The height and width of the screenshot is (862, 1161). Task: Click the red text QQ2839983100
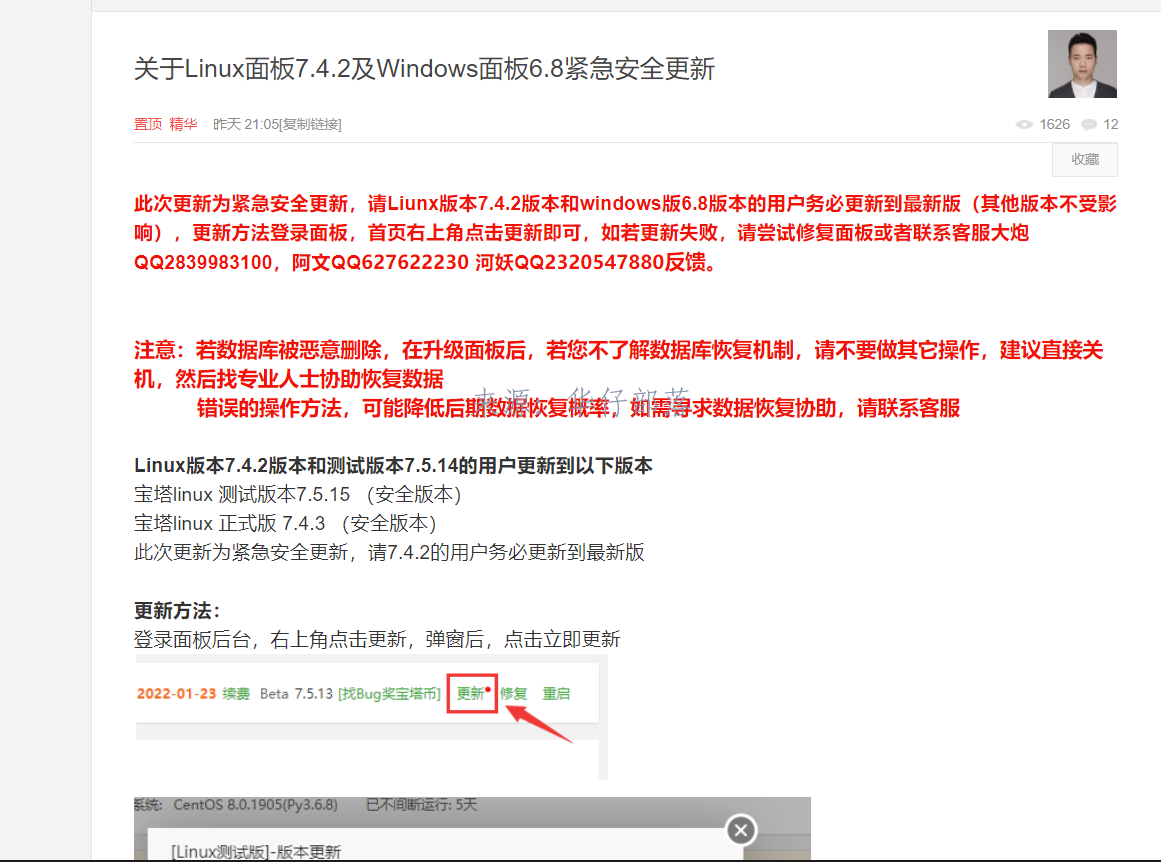click(203, 262)
